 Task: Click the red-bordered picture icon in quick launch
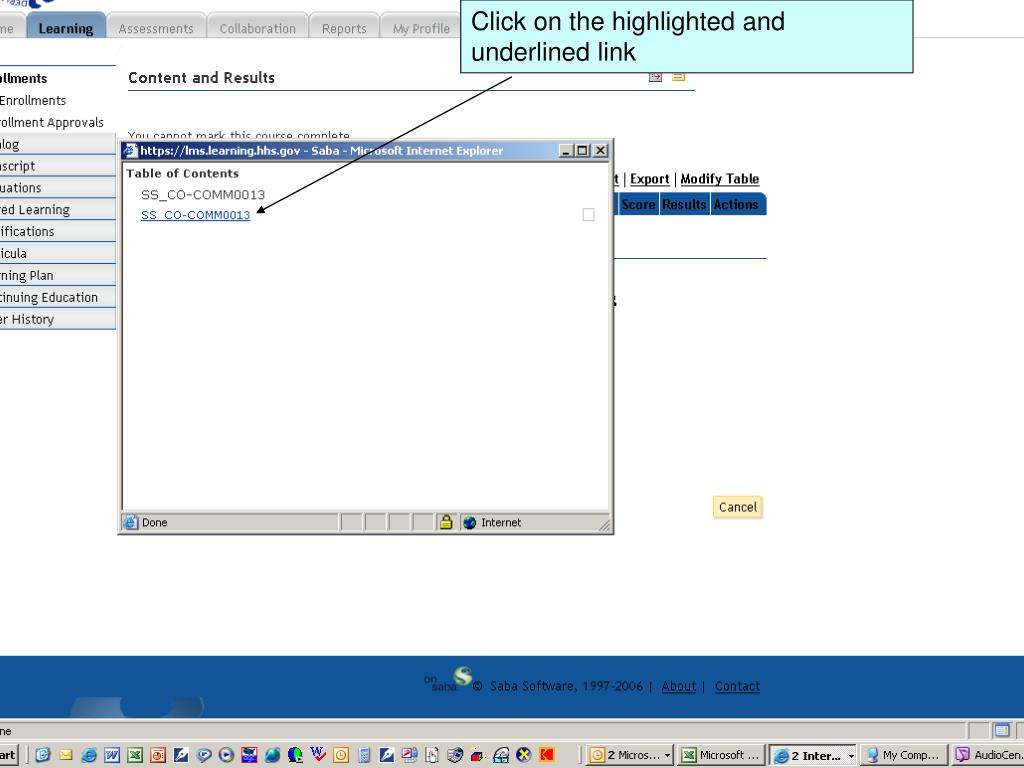pos(249,755)
